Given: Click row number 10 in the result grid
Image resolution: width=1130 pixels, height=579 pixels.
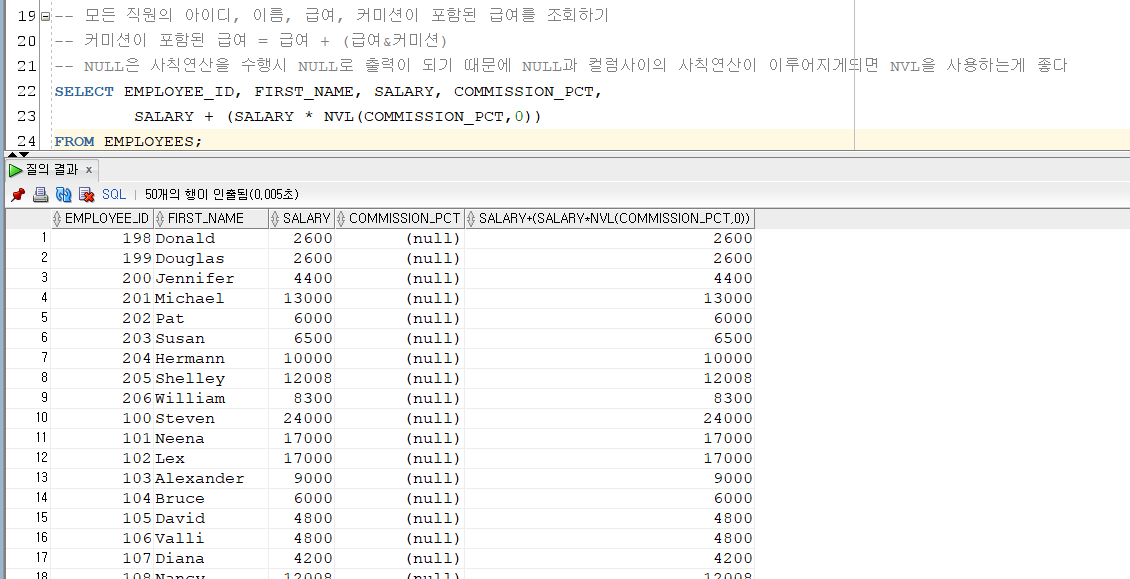Looking at the screenshot, I should pos(28,418).
